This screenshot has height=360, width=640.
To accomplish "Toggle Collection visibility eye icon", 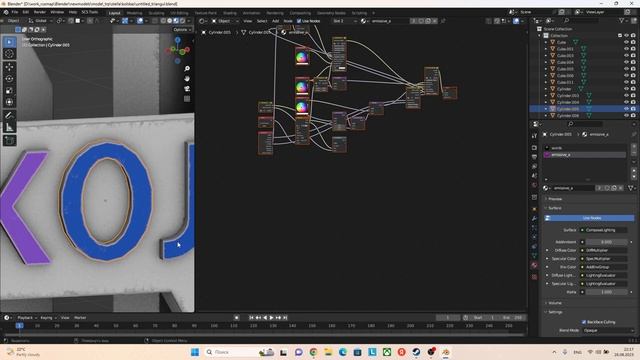I will click(626, 36).
